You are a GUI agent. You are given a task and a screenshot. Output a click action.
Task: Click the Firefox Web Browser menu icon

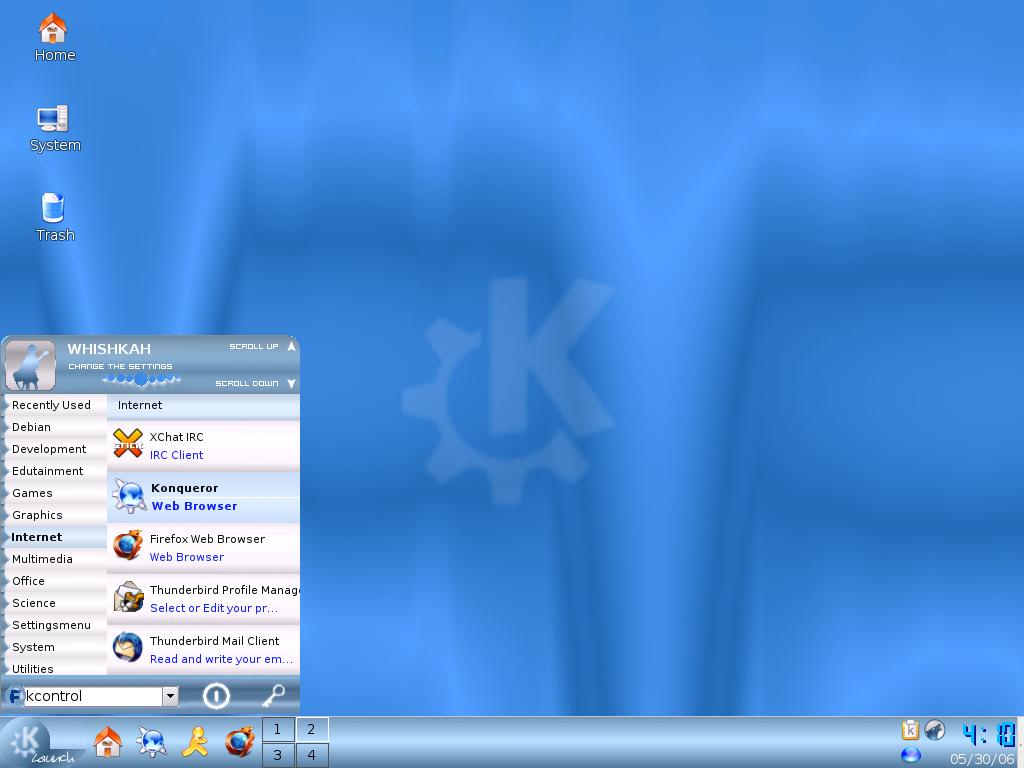click(x=128, y=545)
